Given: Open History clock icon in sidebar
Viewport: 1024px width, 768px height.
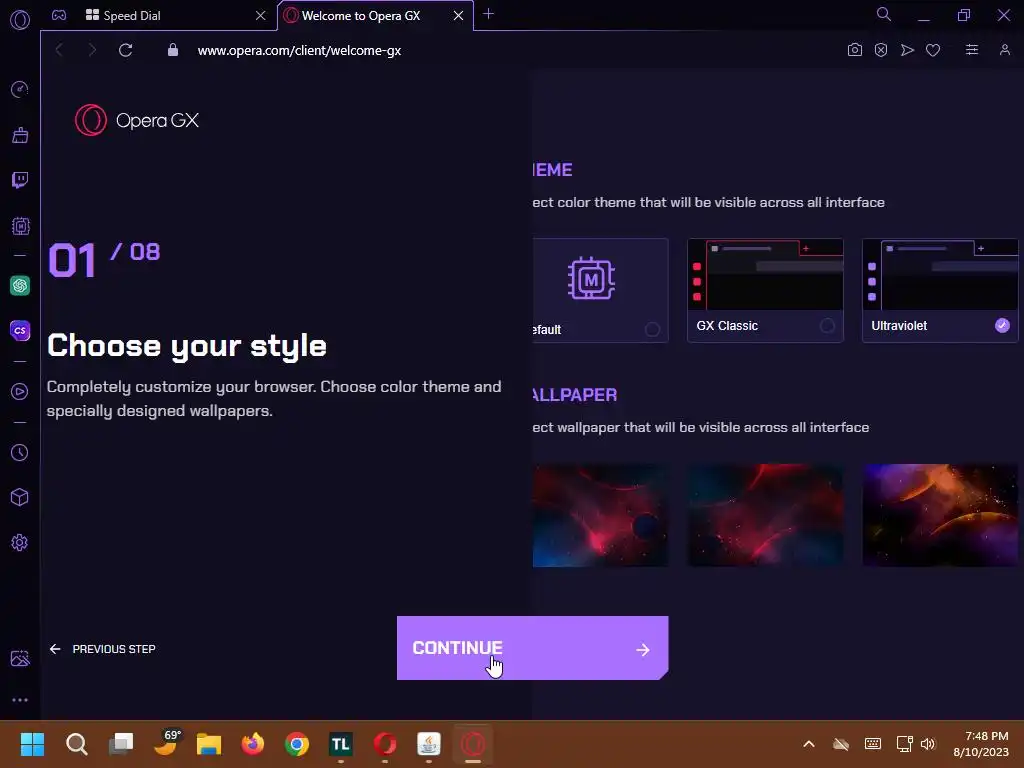Looking at the screenshot, I should (20, 453).
